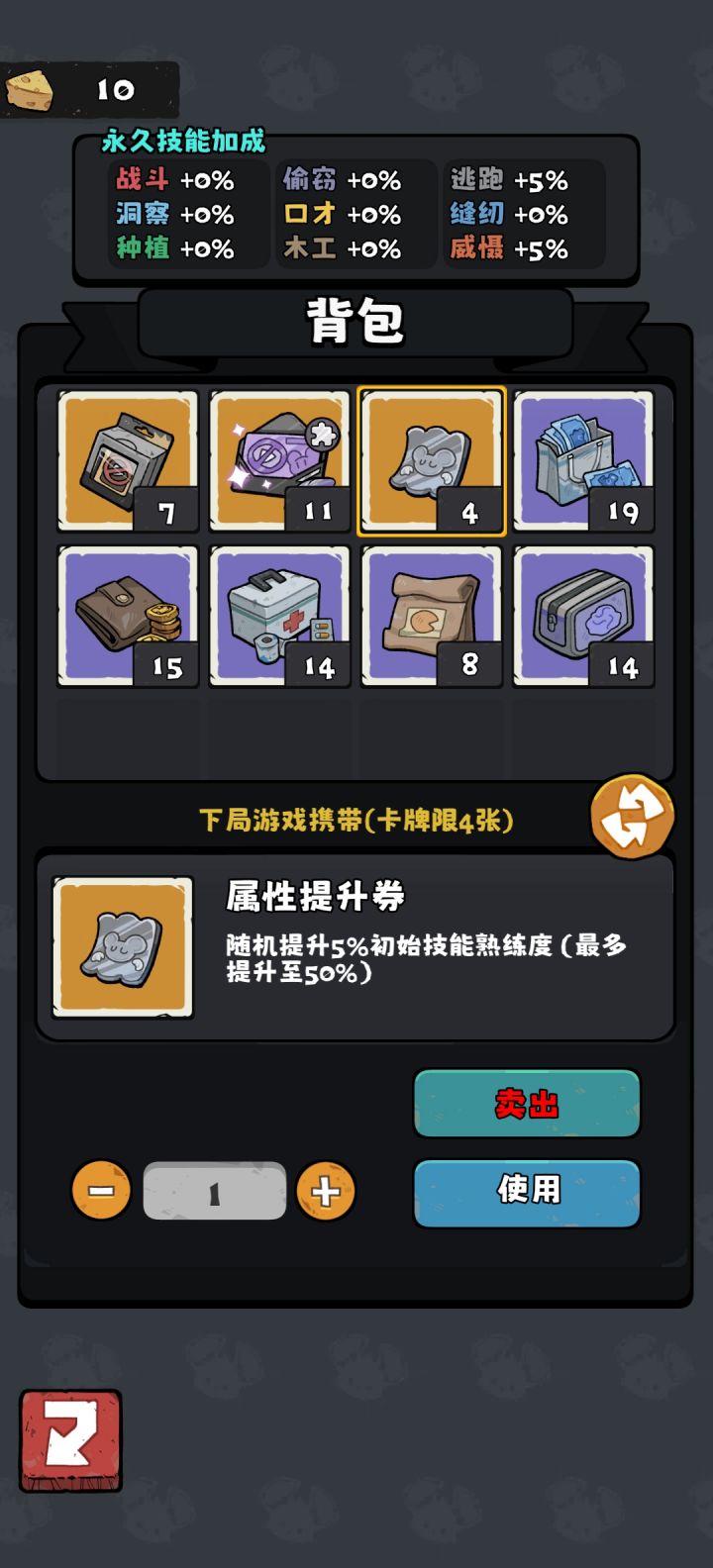The height and width of the screenshot is (1568, 713).
Task: Select the boxed card pack item with count 7
Action: [x=128, y=460]
